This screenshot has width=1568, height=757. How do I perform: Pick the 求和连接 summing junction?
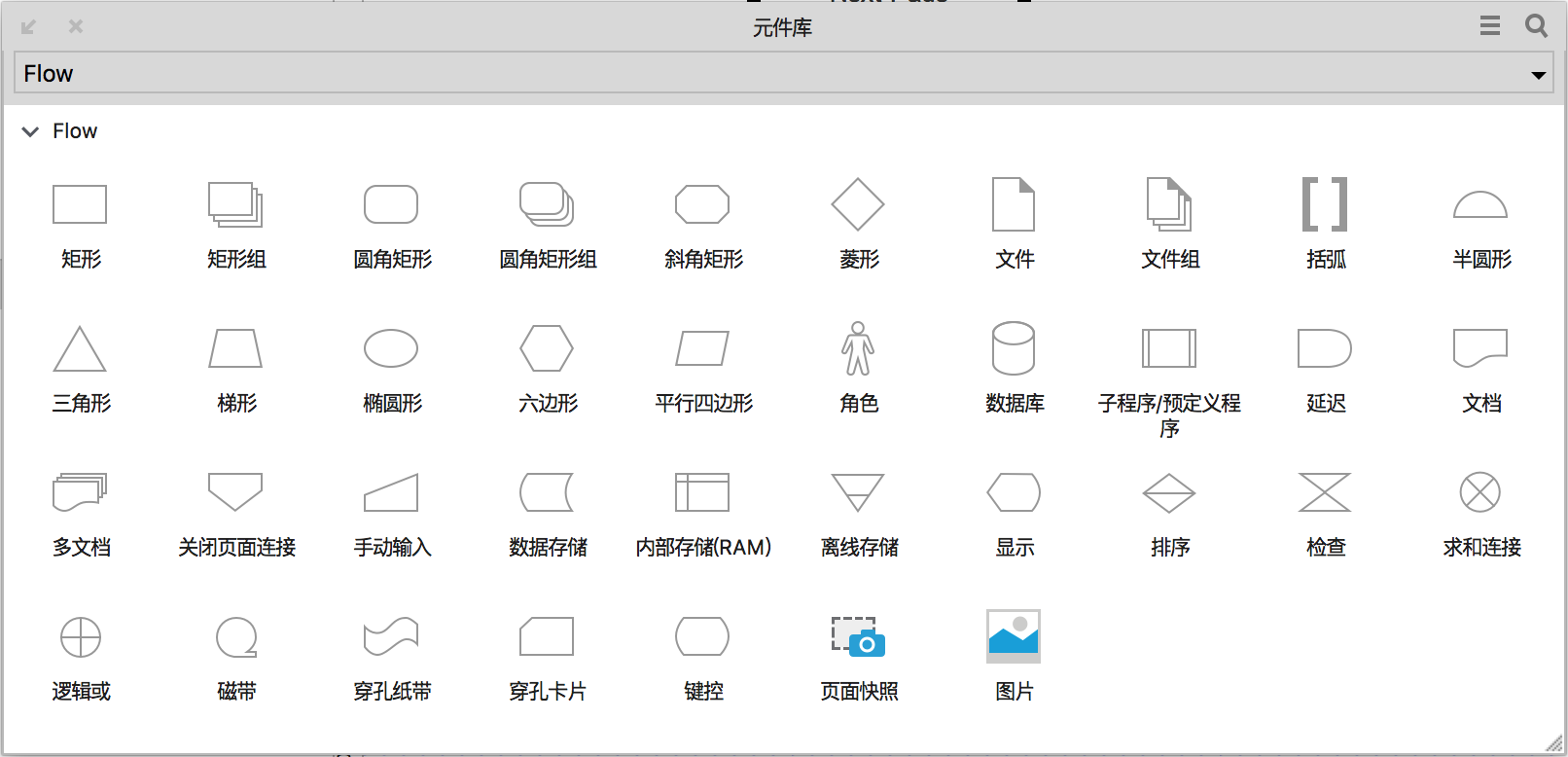(x=1480, y=492)
